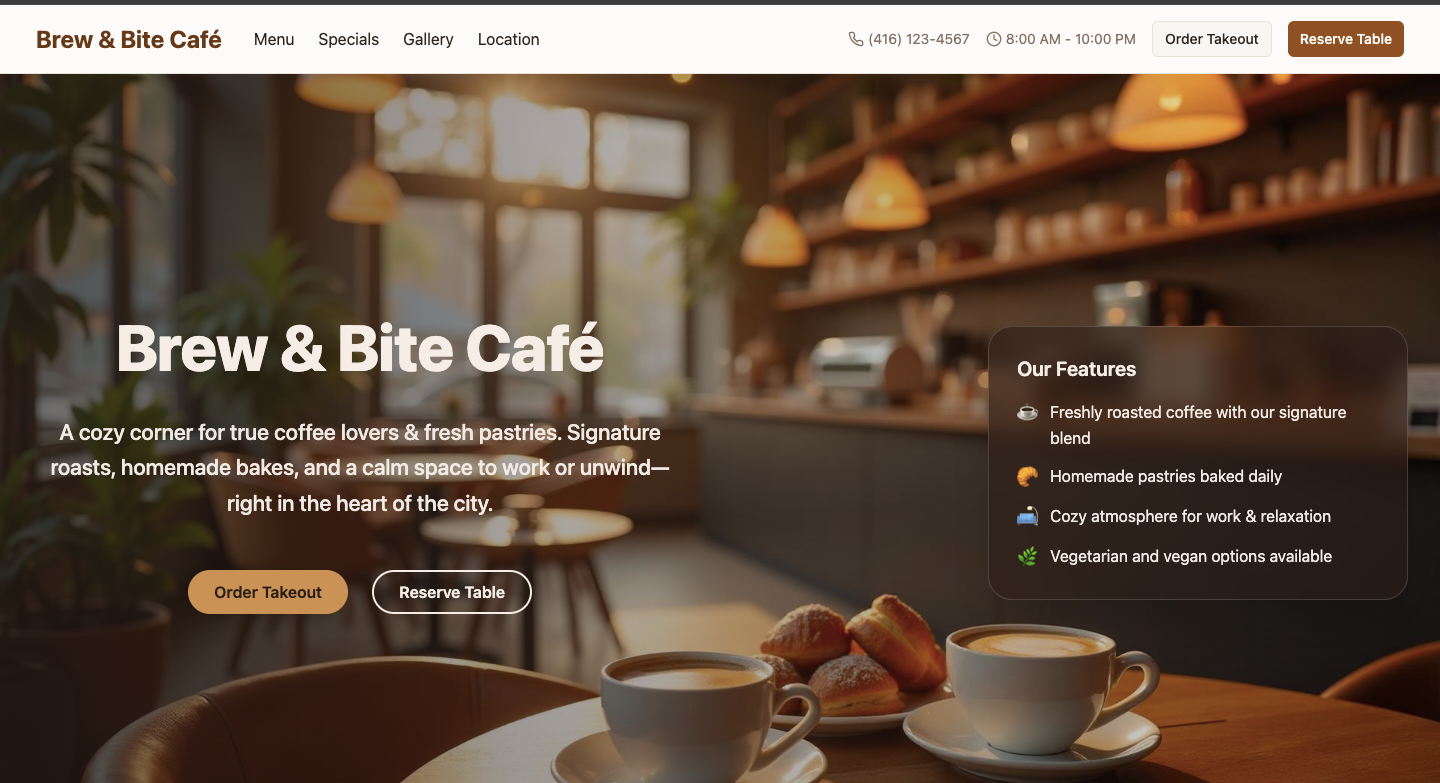Click the Brew & Bite Café header logo
1440x783 pixels.
click(129, 39)
